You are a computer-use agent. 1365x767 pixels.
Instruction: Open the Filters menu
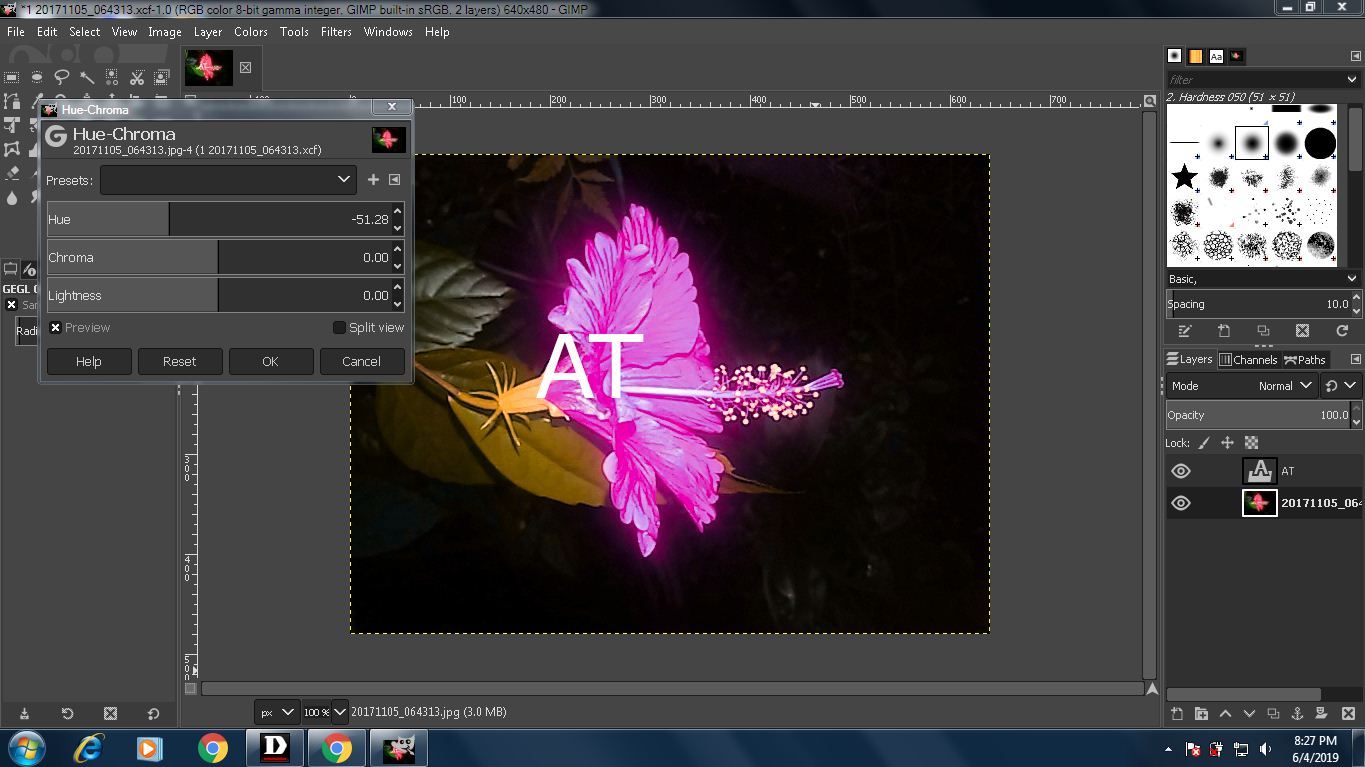336,32
